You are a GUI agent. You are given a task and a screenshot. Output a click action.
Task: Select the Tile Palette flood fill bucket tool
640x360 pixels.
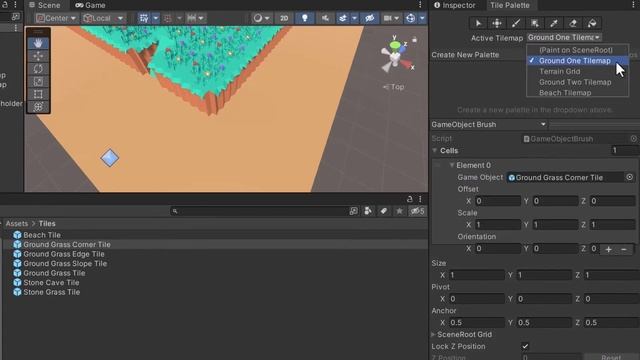(x=592, y=23)
